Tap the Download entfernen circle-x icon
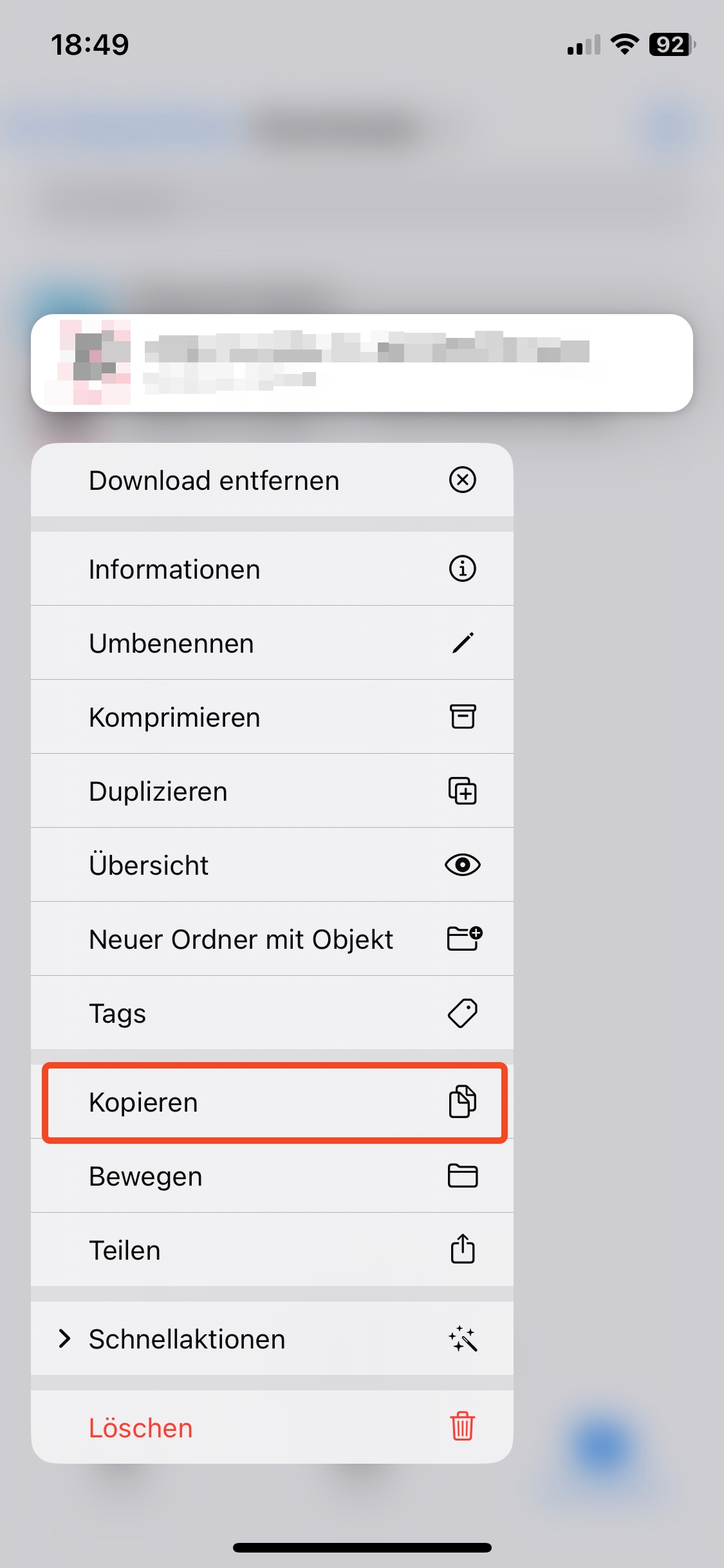 (462, 480)
